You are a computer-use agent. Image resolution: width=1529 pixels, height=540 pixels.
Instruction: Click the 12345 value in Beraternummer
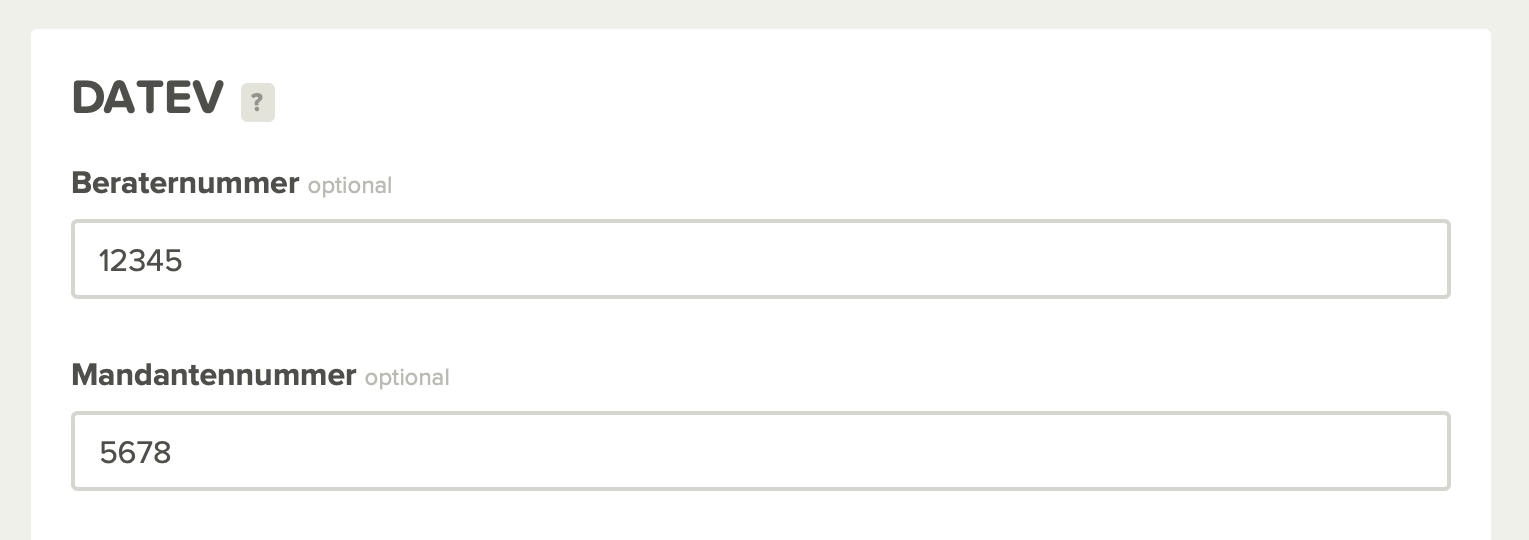(x=140, y=261)
